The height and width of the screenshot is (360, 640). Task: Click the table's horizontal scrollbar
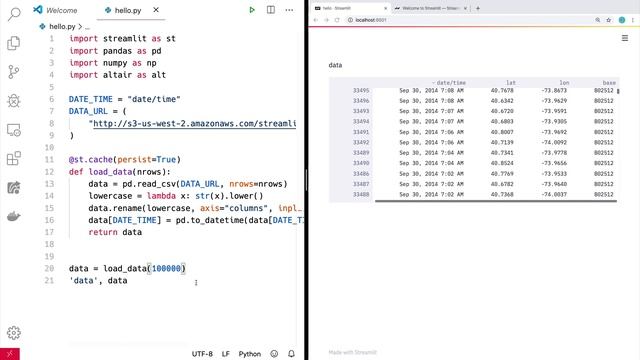coord(496,201)
